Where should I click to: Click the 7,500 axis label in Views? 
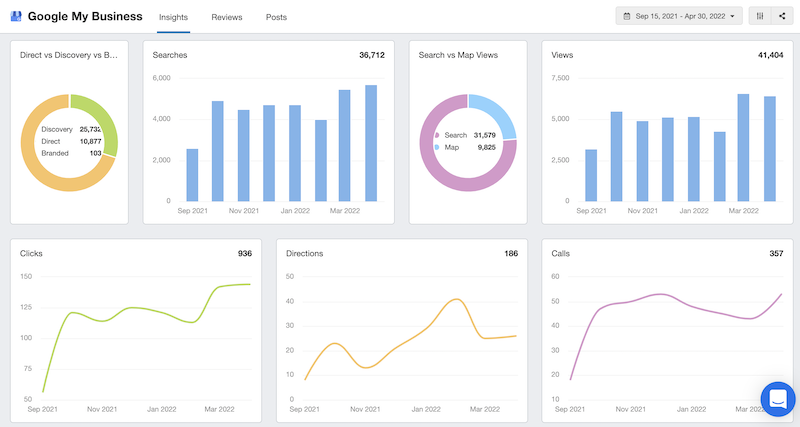pyautogui.click(x=560, y=78)
